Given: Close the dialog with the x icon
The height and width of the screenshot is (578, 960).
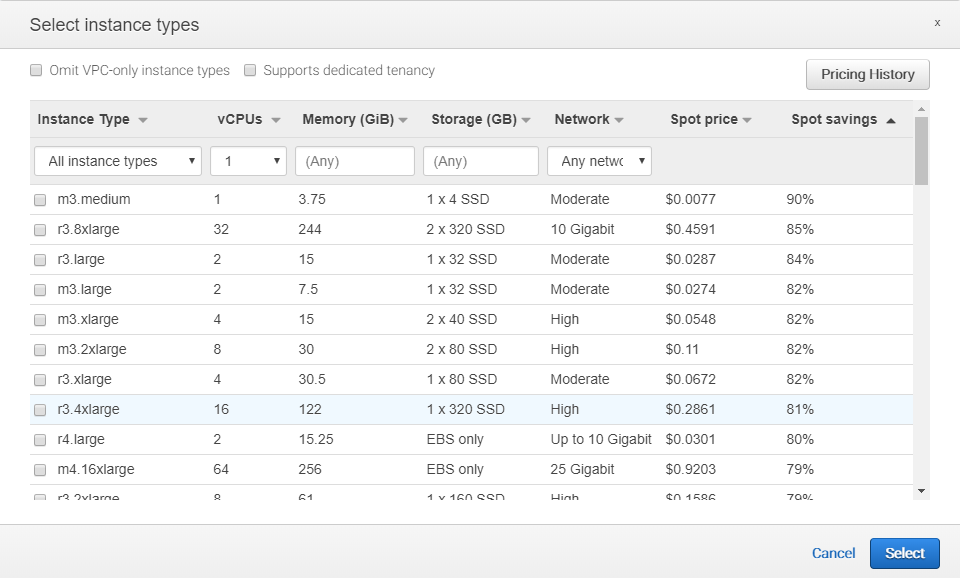Looking at the screenshot, I should tap(937, 22).
